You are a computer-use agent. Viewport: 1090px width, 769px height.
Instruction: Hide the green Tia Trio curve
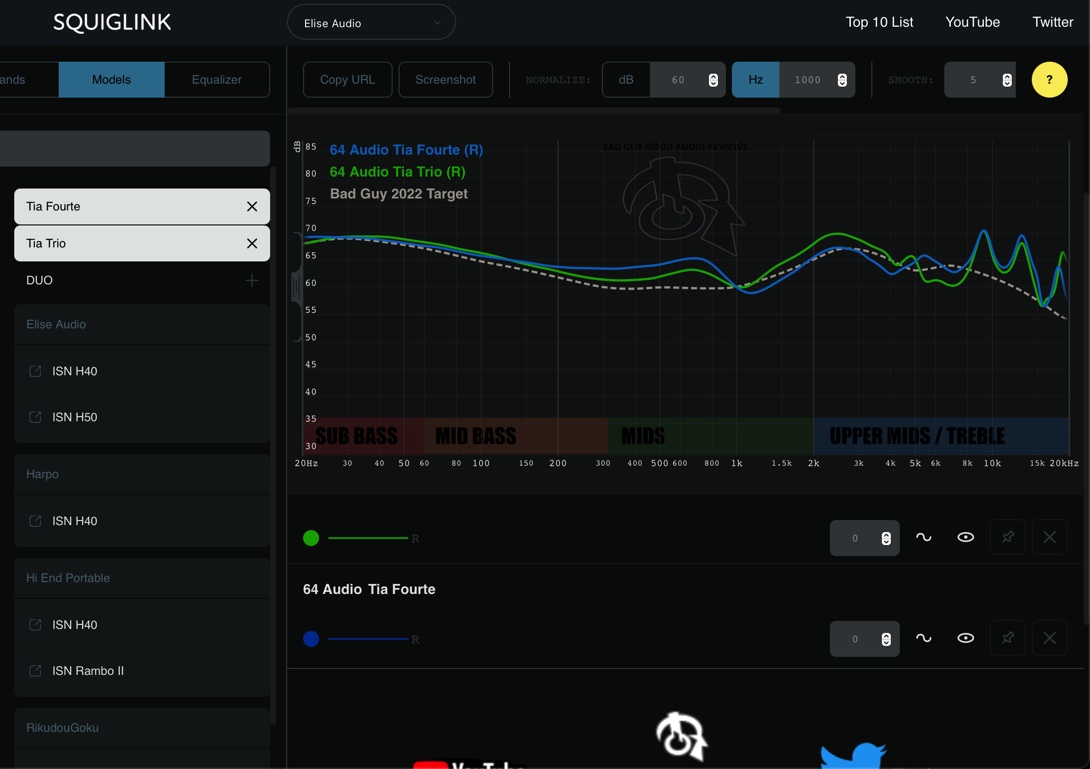pos(966,537)
